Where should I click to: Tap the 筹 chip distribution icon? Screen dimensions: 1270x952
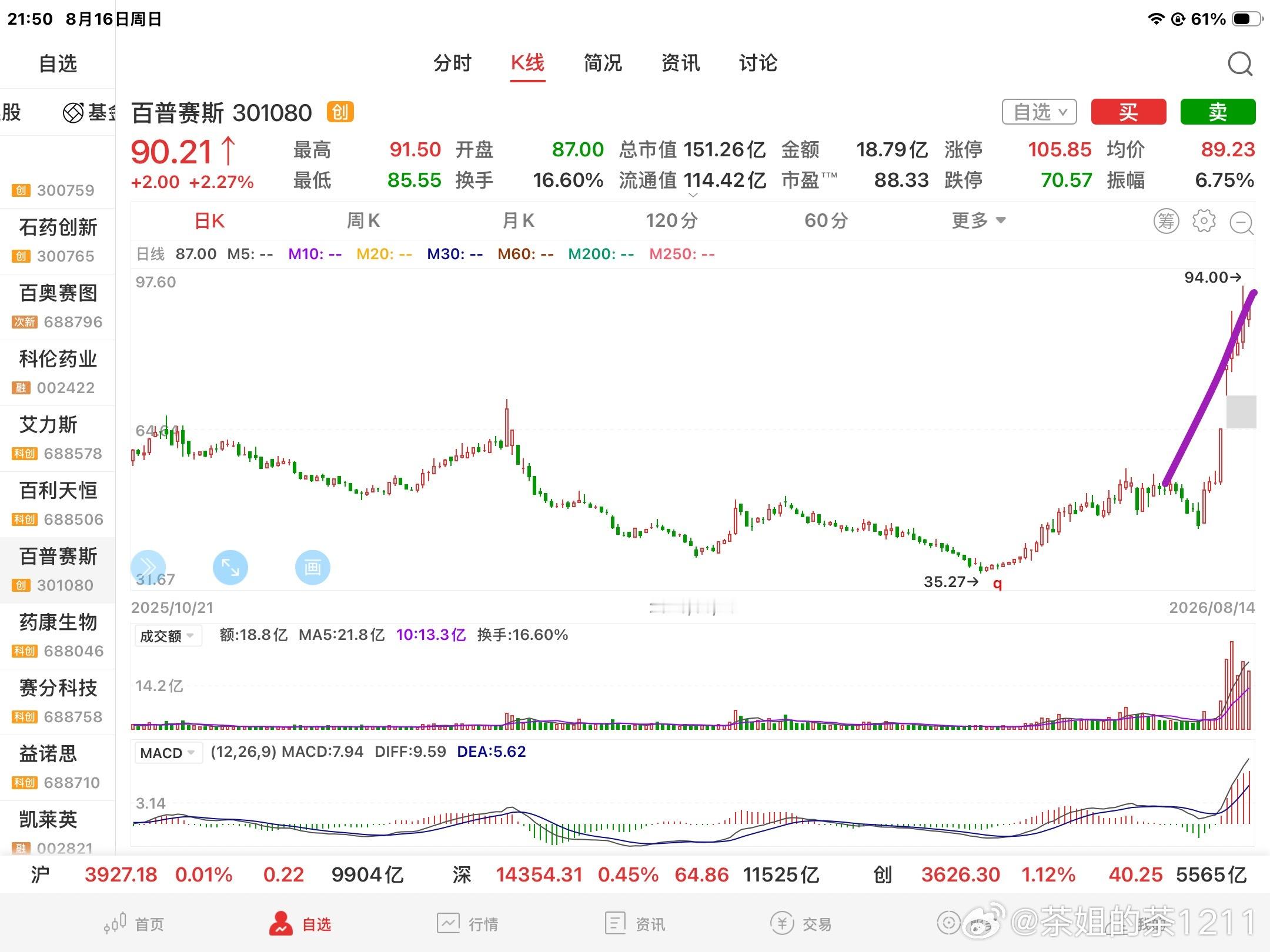(1166, 221)
